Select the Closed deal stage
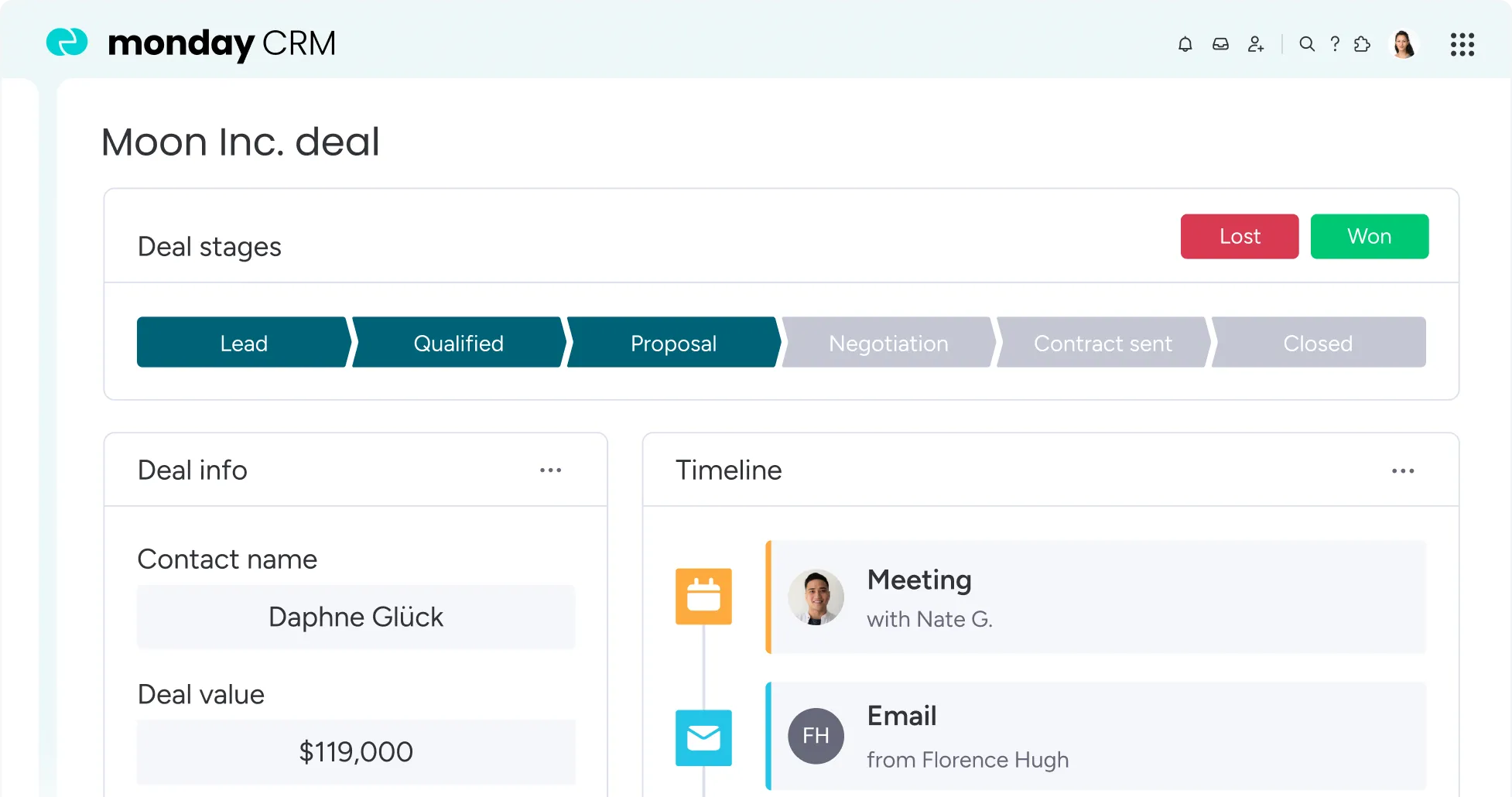Screen dimensions: 1512x797 (x=1319, y=342)
